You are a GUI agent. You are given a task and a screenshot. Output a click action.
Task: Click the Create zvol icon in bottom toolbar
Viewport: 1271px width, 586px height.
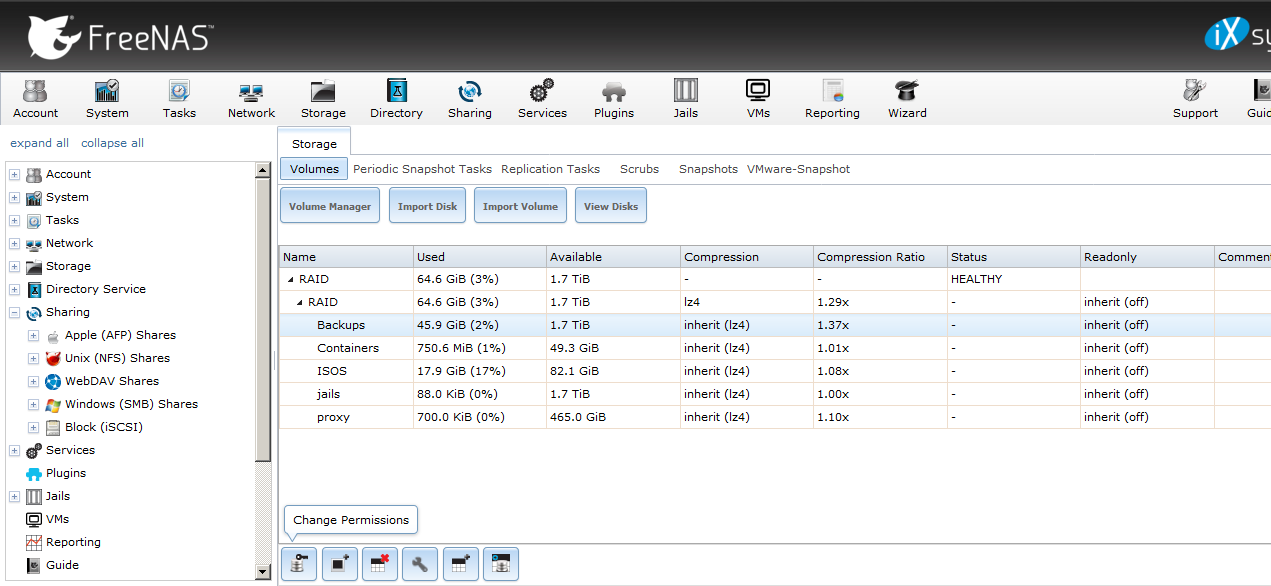tap(501, 565)
